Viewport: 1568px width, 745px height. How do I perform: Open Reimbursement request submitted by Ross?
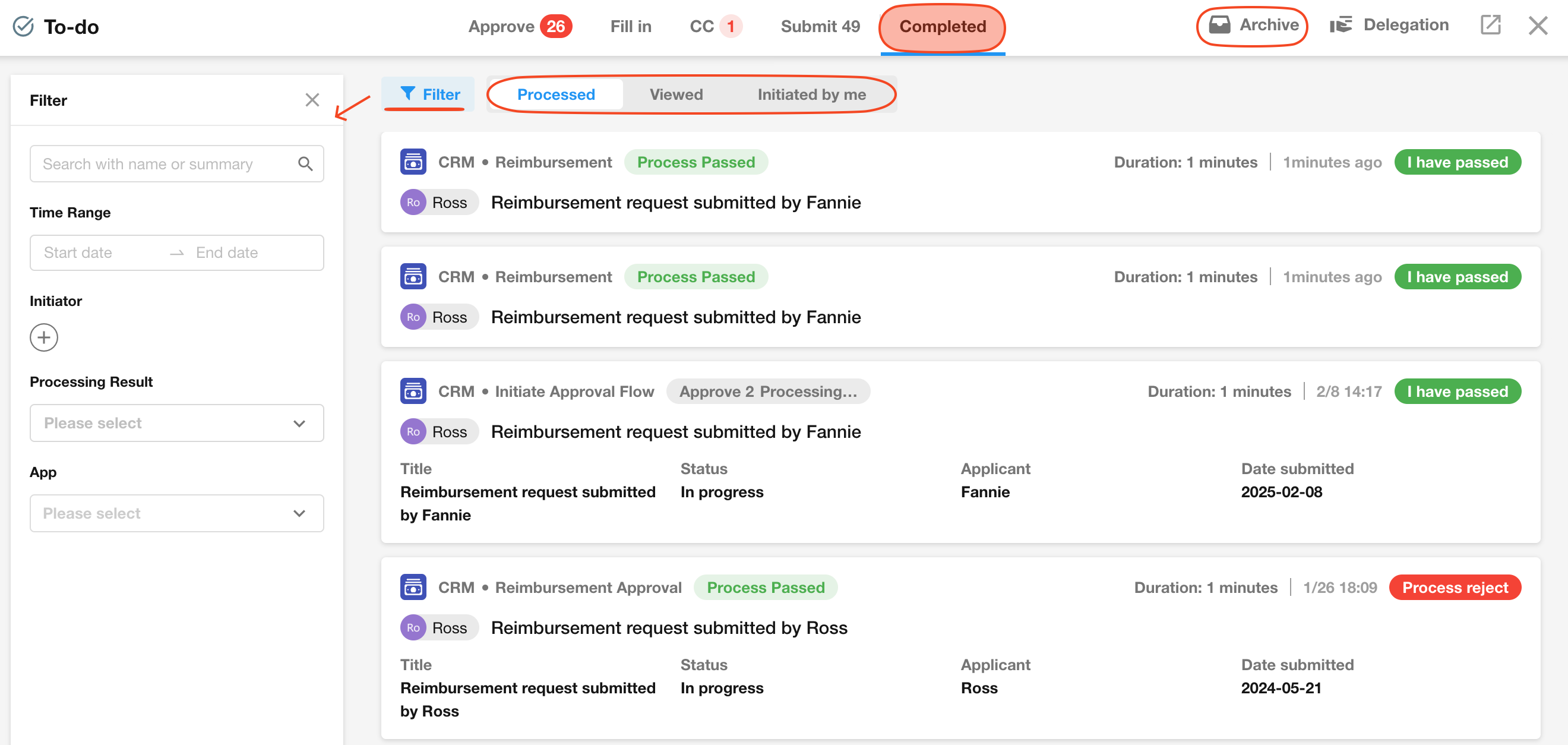click(x=669, y=627)
